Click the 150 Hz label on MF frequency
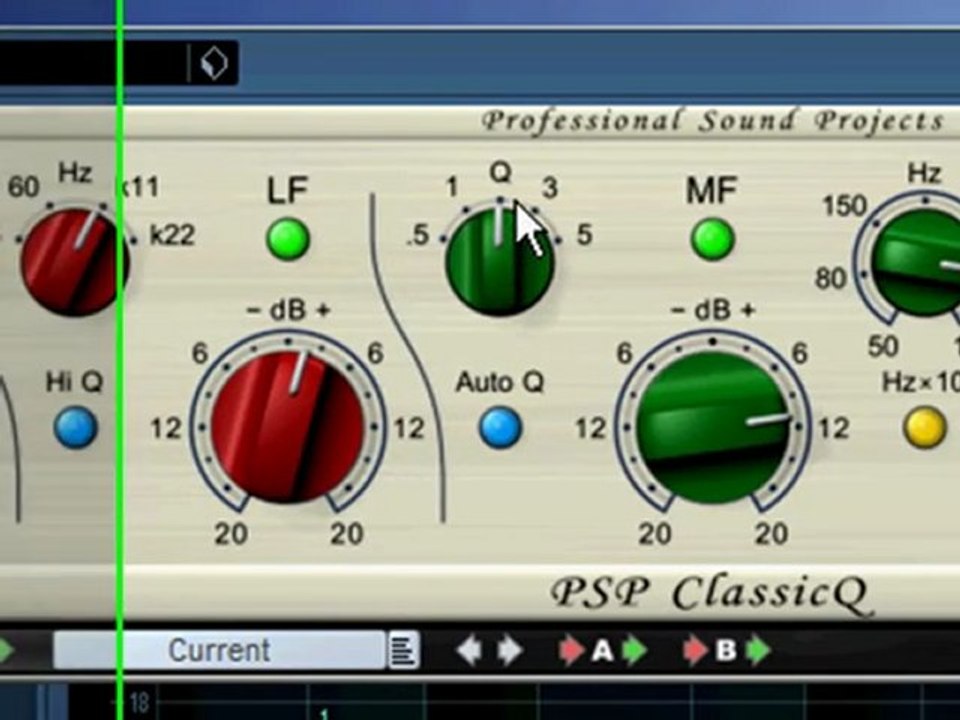Viewport: 960px width, 720px height. 845,206
